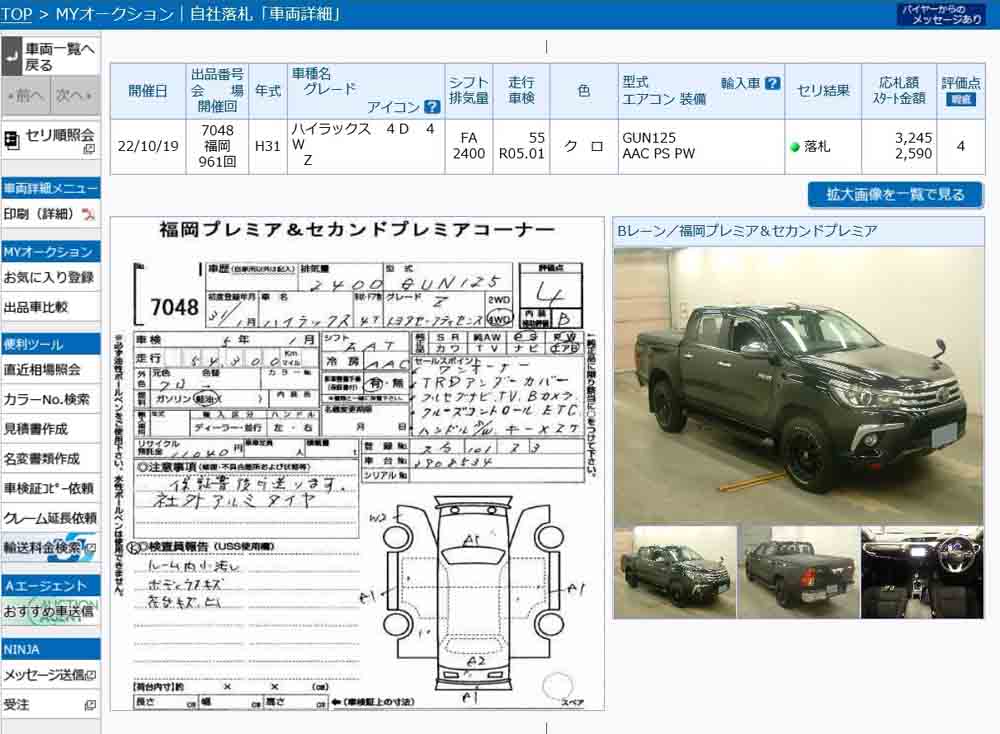
Task: Select お気に入り登録 in MYオークション
Action: 50,277
